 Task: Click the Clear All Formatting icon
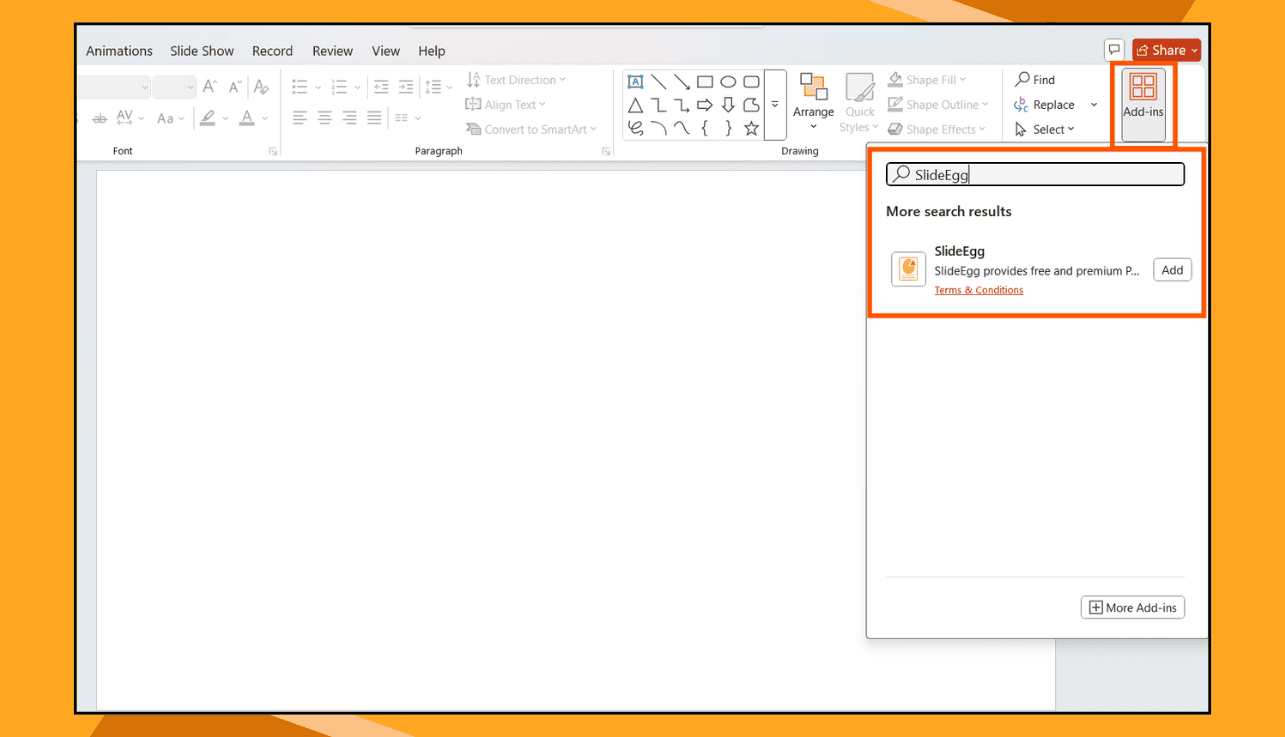point(261,87)
